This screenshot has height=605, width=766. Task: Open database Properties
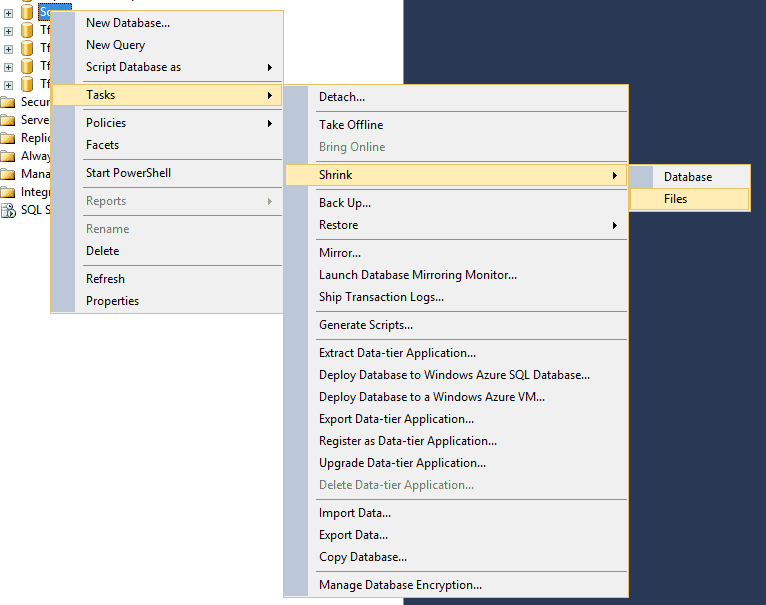167,301
